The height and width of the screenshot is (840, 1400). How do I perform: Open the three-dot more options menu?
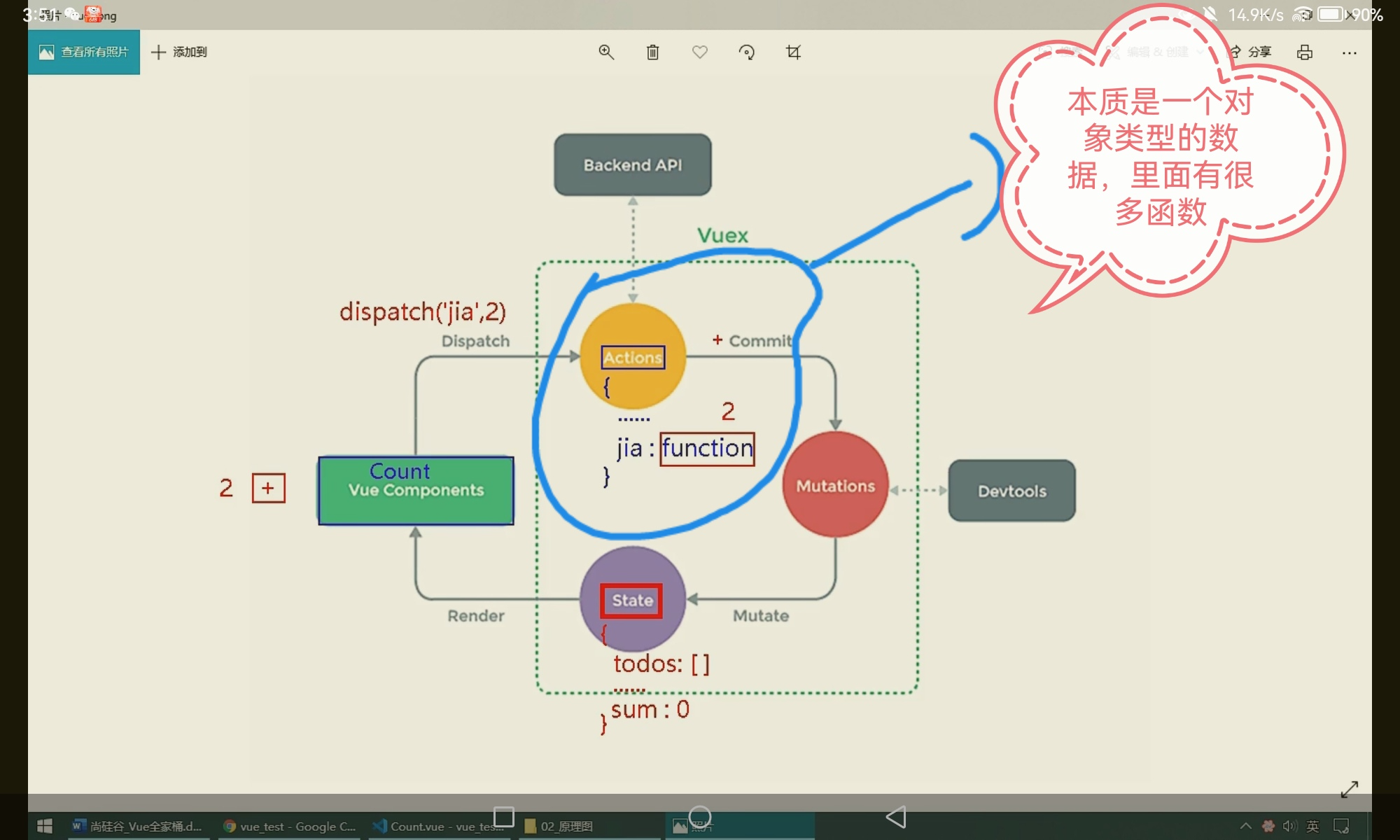(1350, 52)
